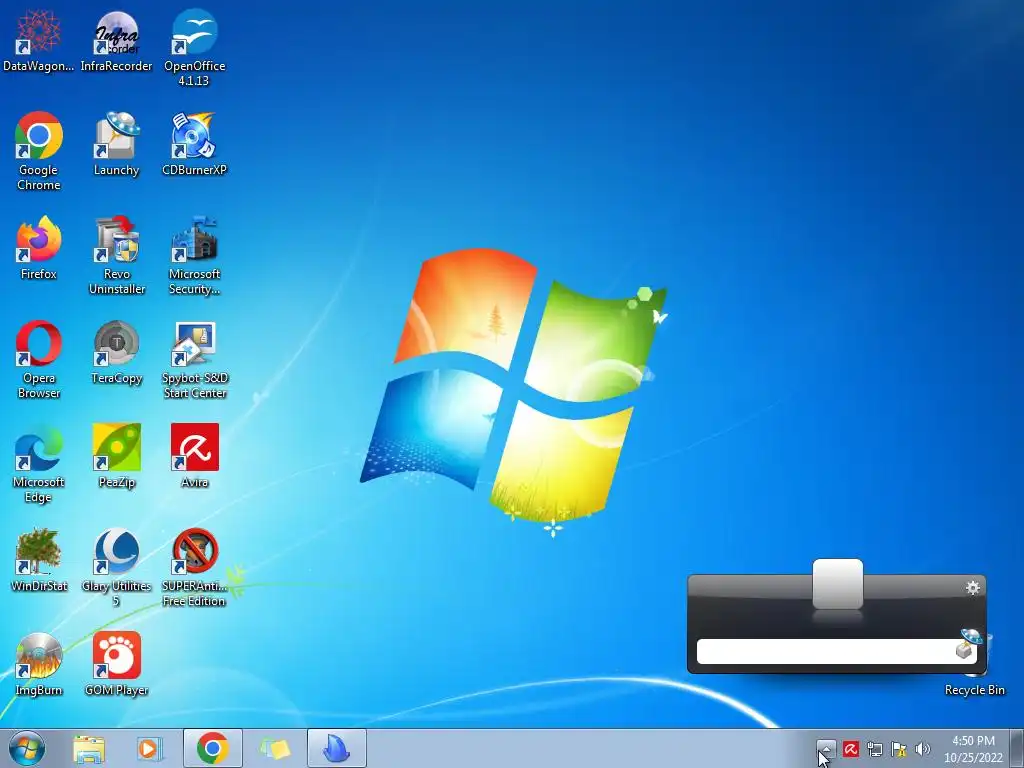Select the Microsoft Edge desktop icon

coord(39,463)
